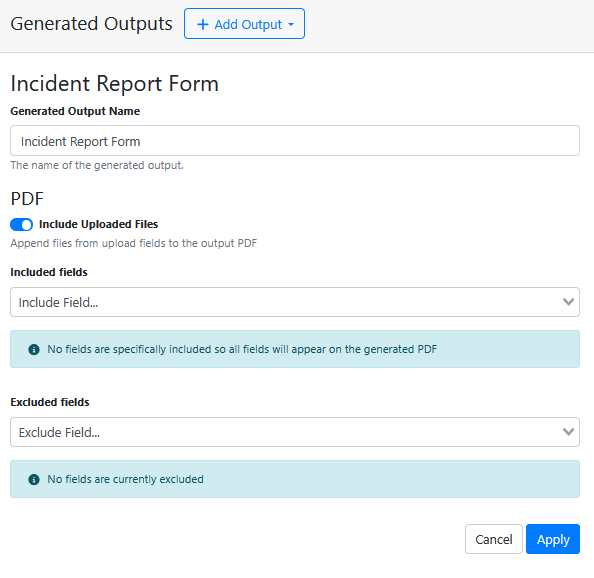Click the Include Uploaded Files label
This screenshot has width=594, height=578.
point(98,224)
